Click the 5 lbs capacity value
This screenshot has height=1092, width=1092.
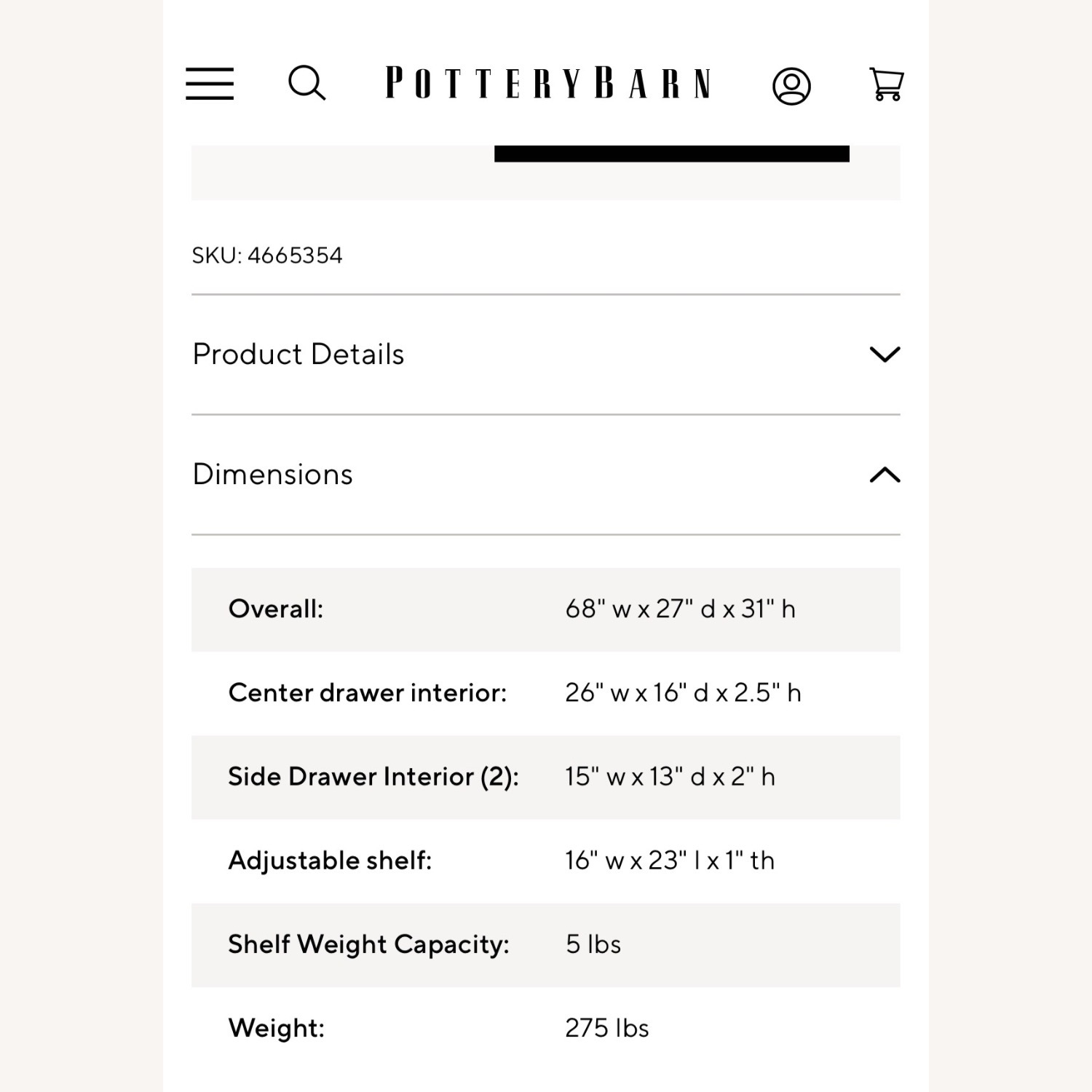(593, 944)
